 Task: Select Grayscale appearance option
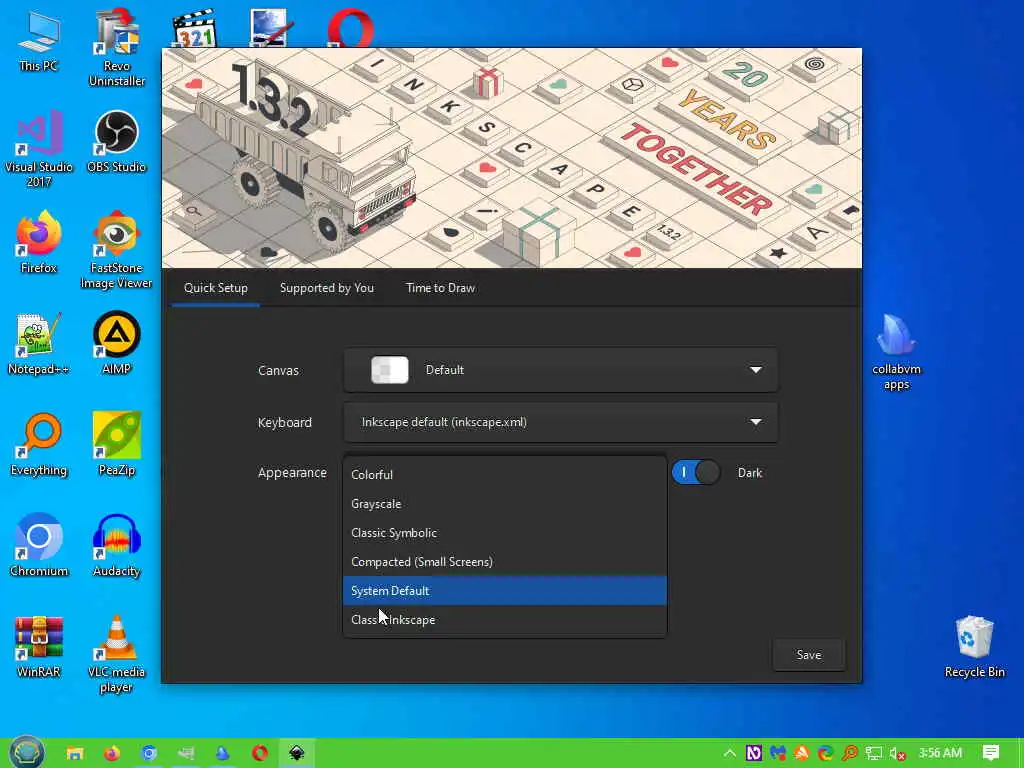point(505,504)
